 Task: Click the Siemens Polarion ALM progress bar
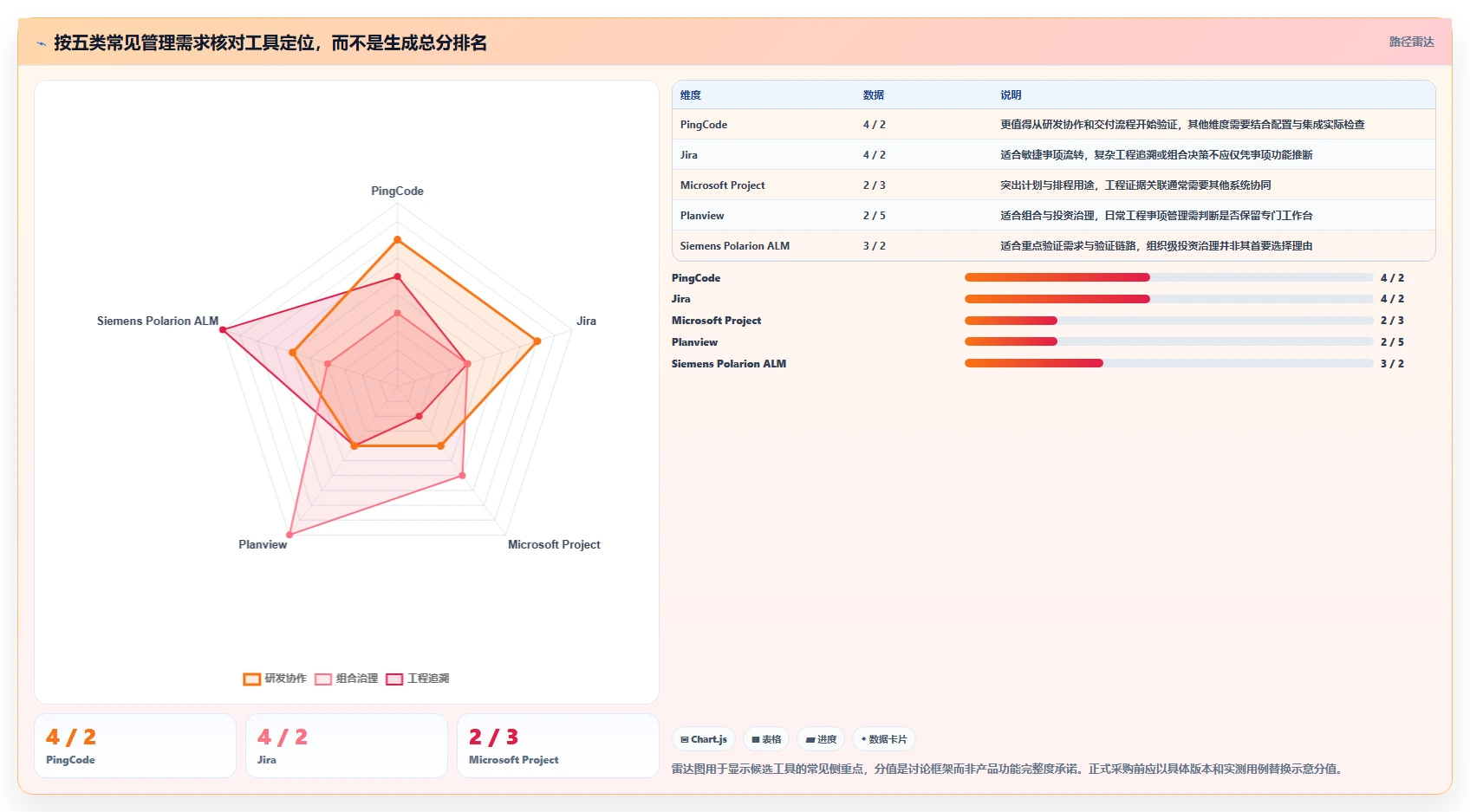(1168, 363)
